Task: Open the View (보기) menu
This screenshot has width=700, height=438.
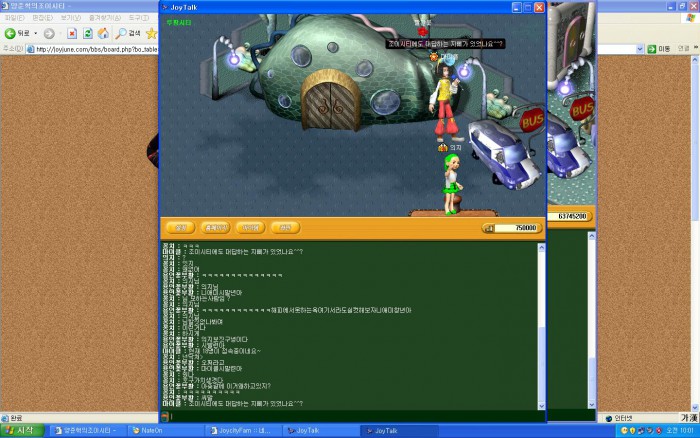Action: (x=70, y=18)
